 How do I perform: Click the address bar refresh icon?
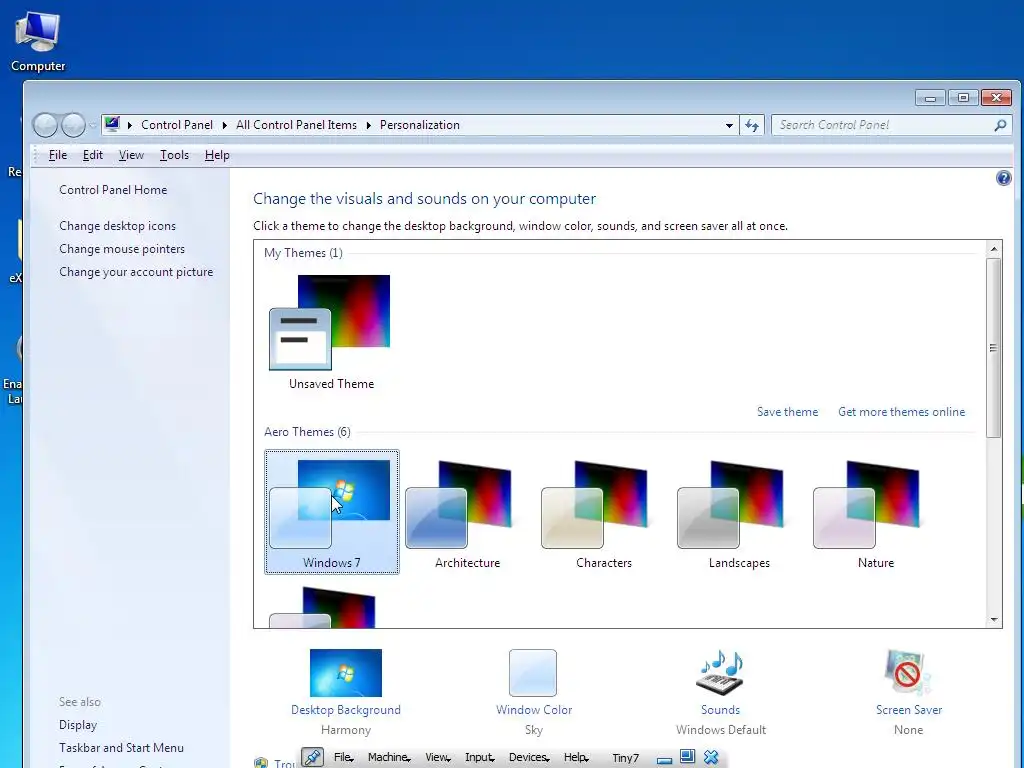(752, 125)
